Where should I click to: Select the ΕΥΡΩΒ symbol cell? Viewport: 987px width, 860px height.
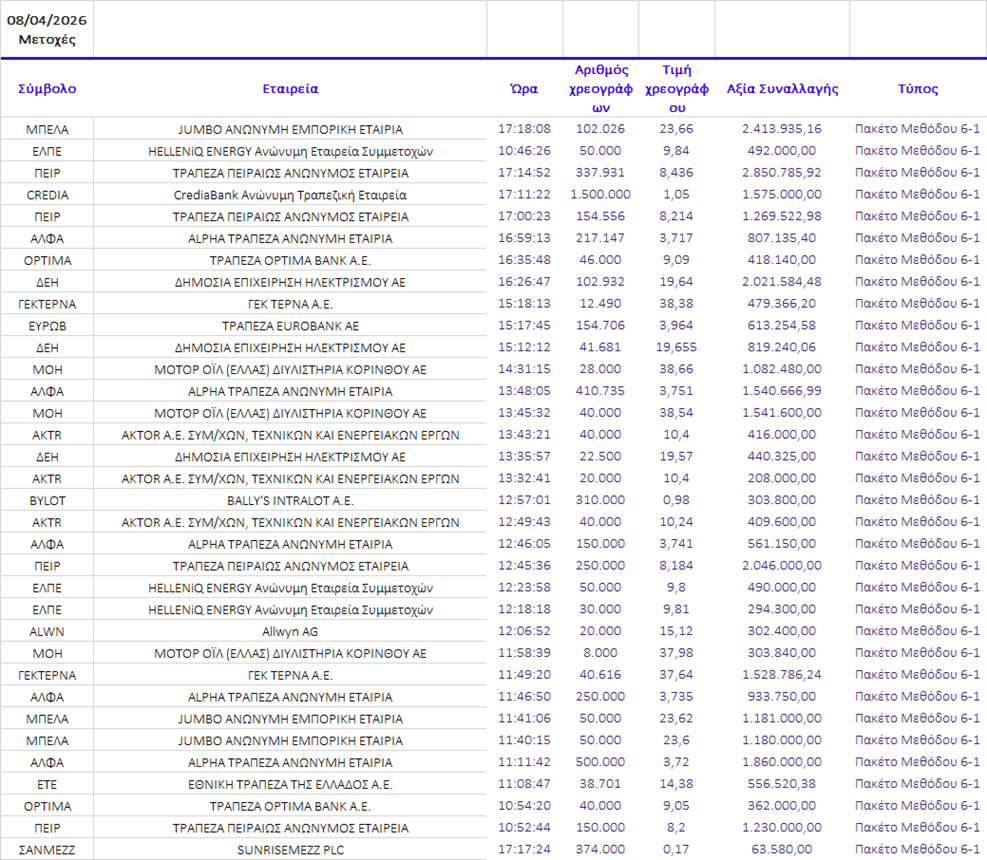click(x=47, y=326)
